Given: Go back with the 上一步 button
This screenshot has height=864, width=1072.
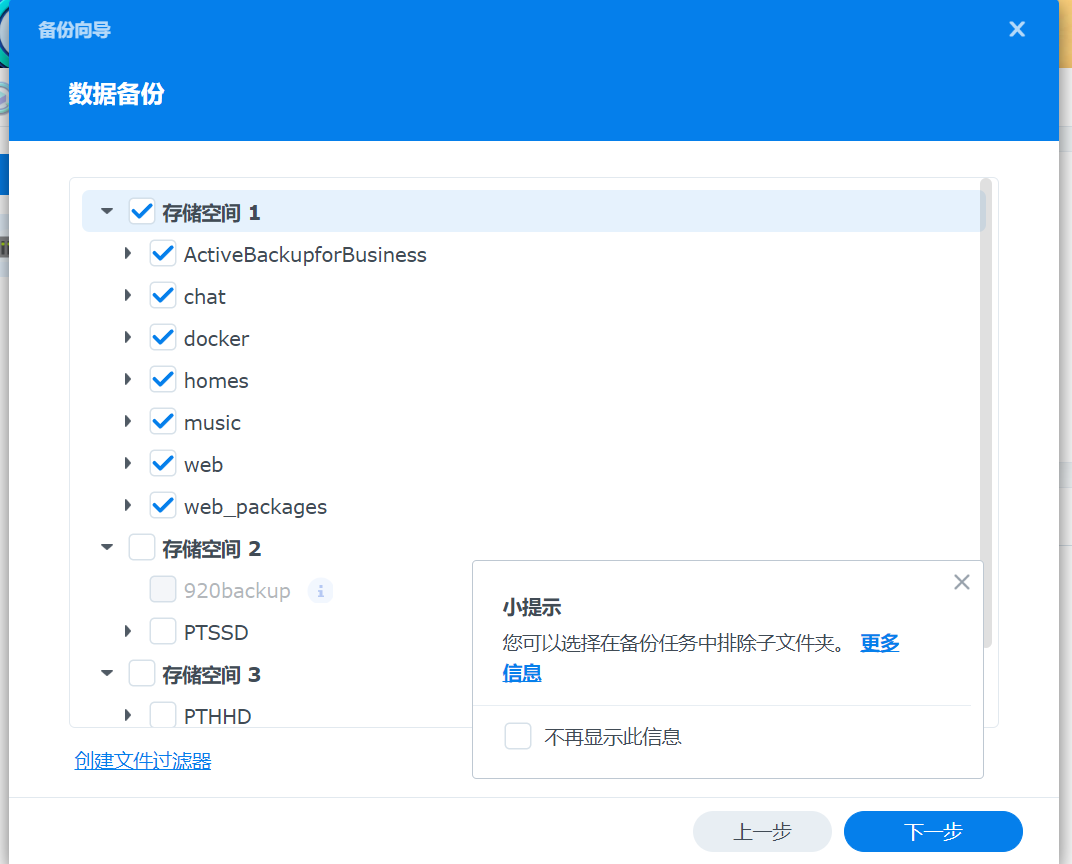Looking at the screenshot, I should tap(762, 831).
